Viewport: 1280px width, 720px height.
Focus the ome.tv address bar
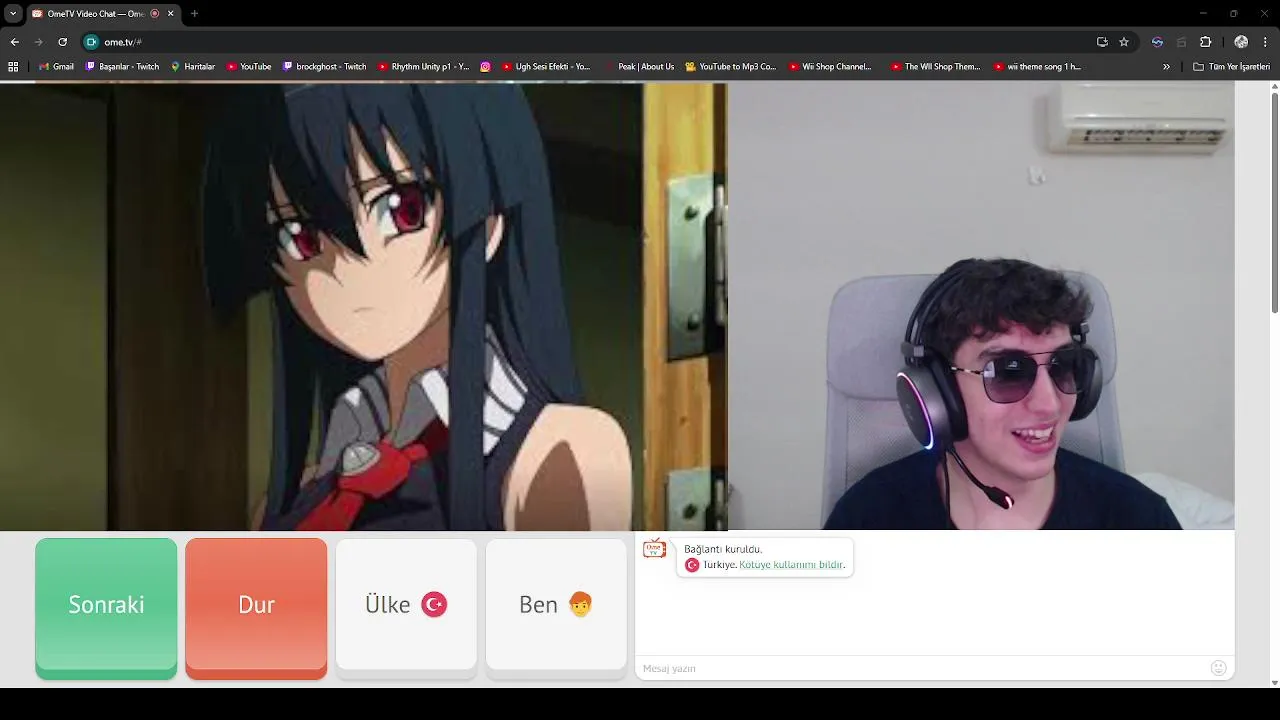(590, 42)
